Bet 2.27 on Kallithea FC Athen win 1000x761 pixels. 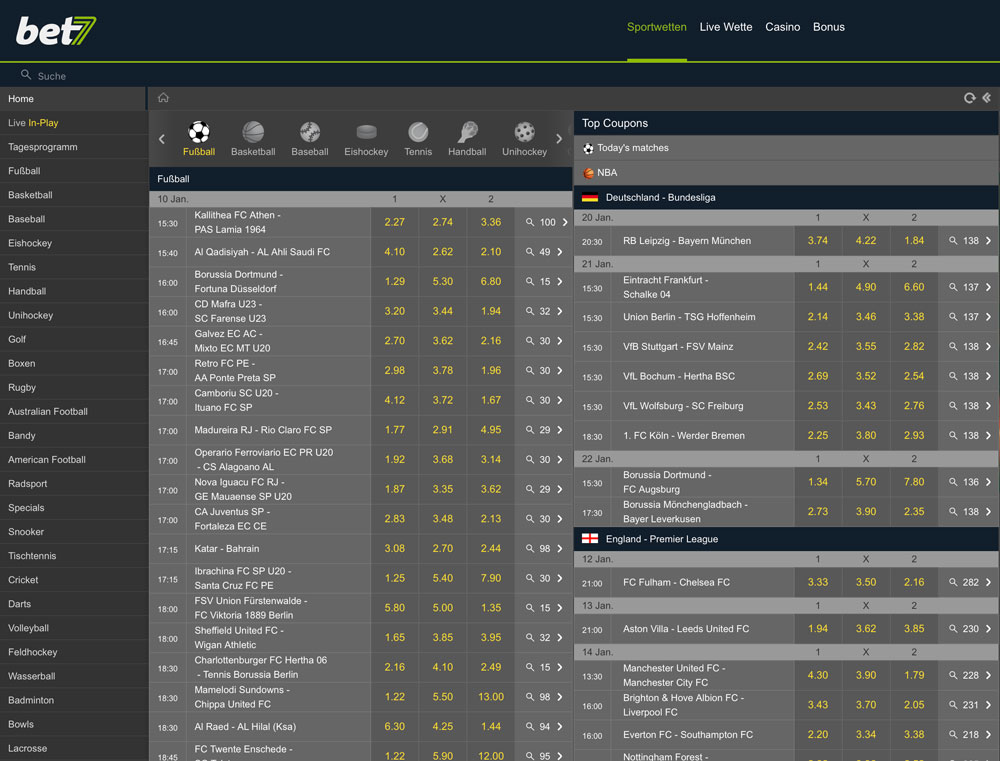pyautogui.click(x=395, y=222)
